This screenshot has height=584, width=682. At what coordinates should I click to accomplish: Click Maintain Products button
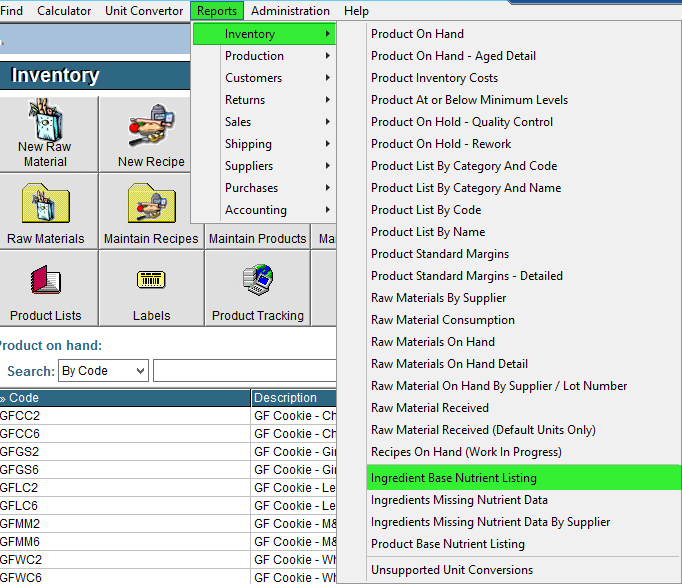257,237
